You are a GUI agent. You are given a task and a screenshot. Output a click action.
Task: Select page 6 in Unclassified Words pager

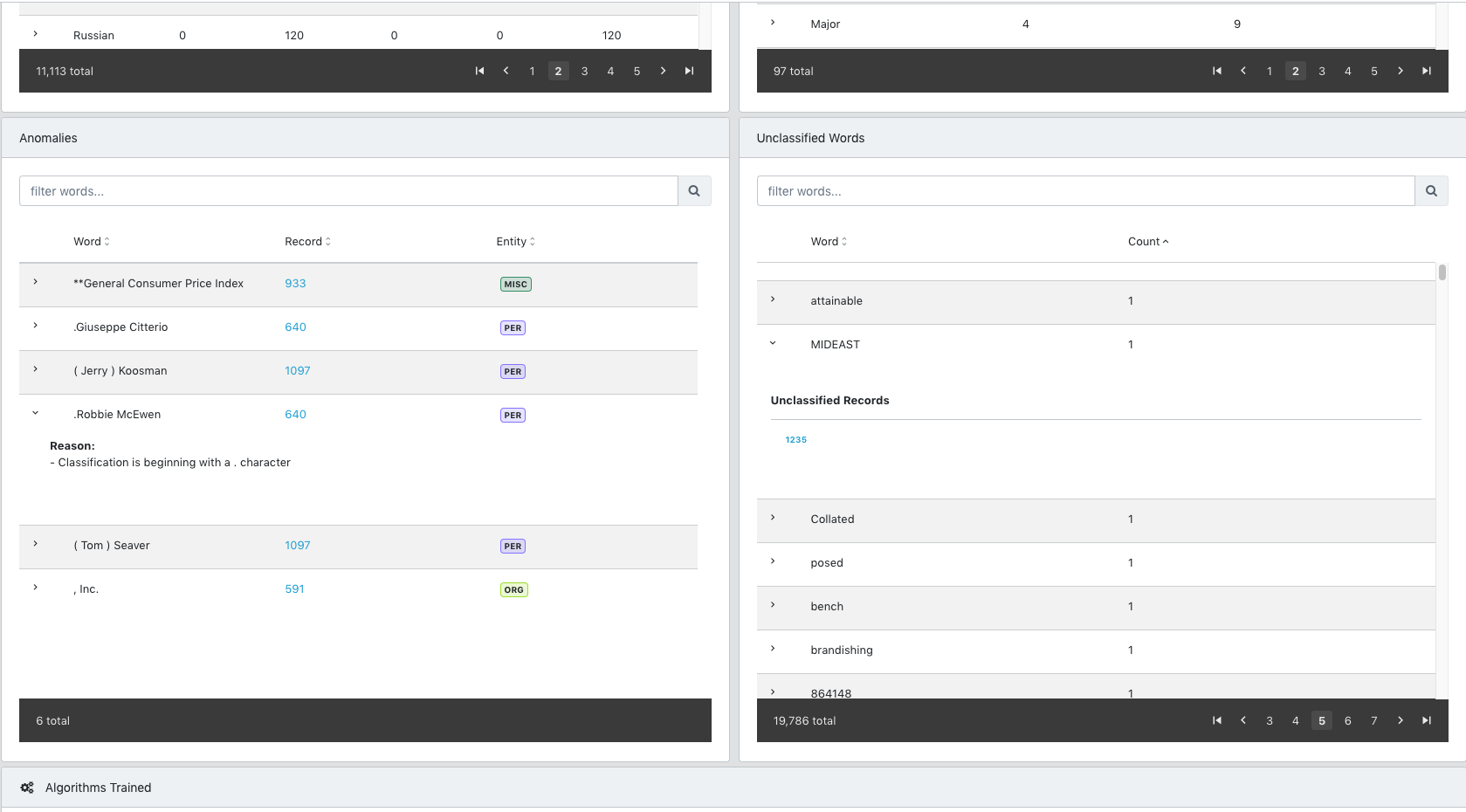click(1347, 720)
